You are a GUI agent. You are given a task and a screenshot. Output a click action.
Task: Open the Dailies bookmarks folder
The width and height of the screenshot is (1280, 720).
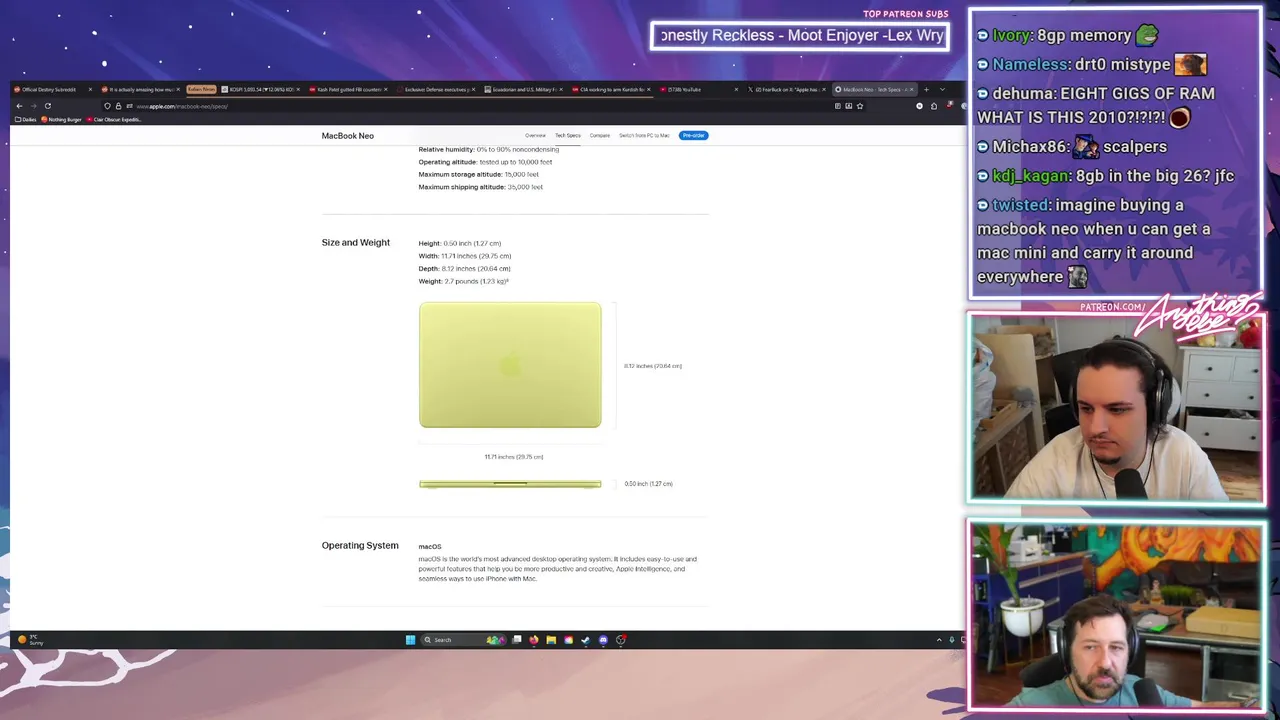click(x=25, y=120)
